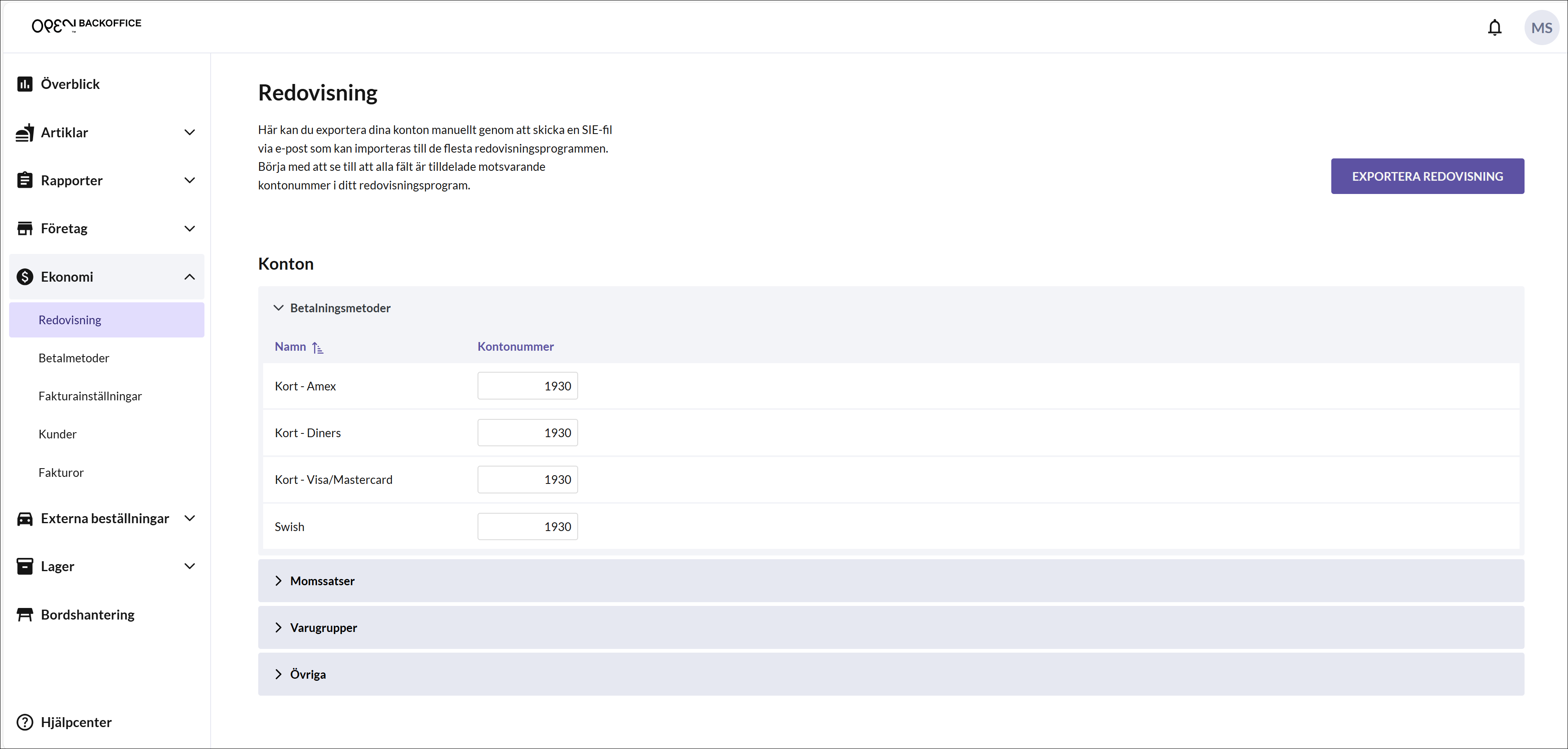The height and width of the screenshot is (749, 1568).
Task: Click the Företag store icon
Action: click(x=25, y=228)
